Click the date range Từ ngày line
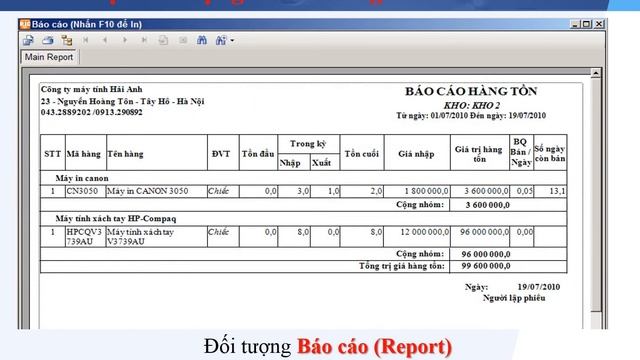Viewport: 640px width, 360px height. (471, 116)
